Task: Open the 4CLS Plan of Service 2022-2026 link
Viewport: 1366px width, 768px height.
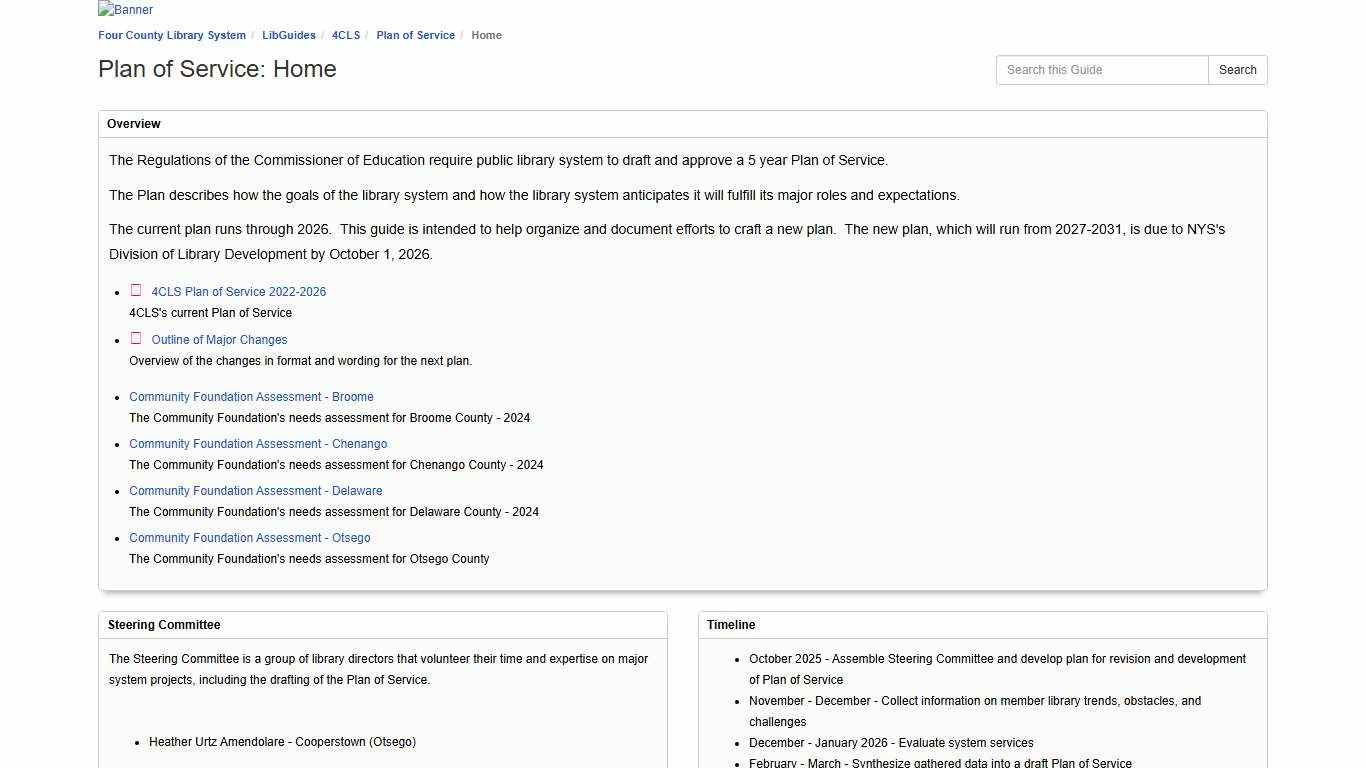Action: coord(238,291)
